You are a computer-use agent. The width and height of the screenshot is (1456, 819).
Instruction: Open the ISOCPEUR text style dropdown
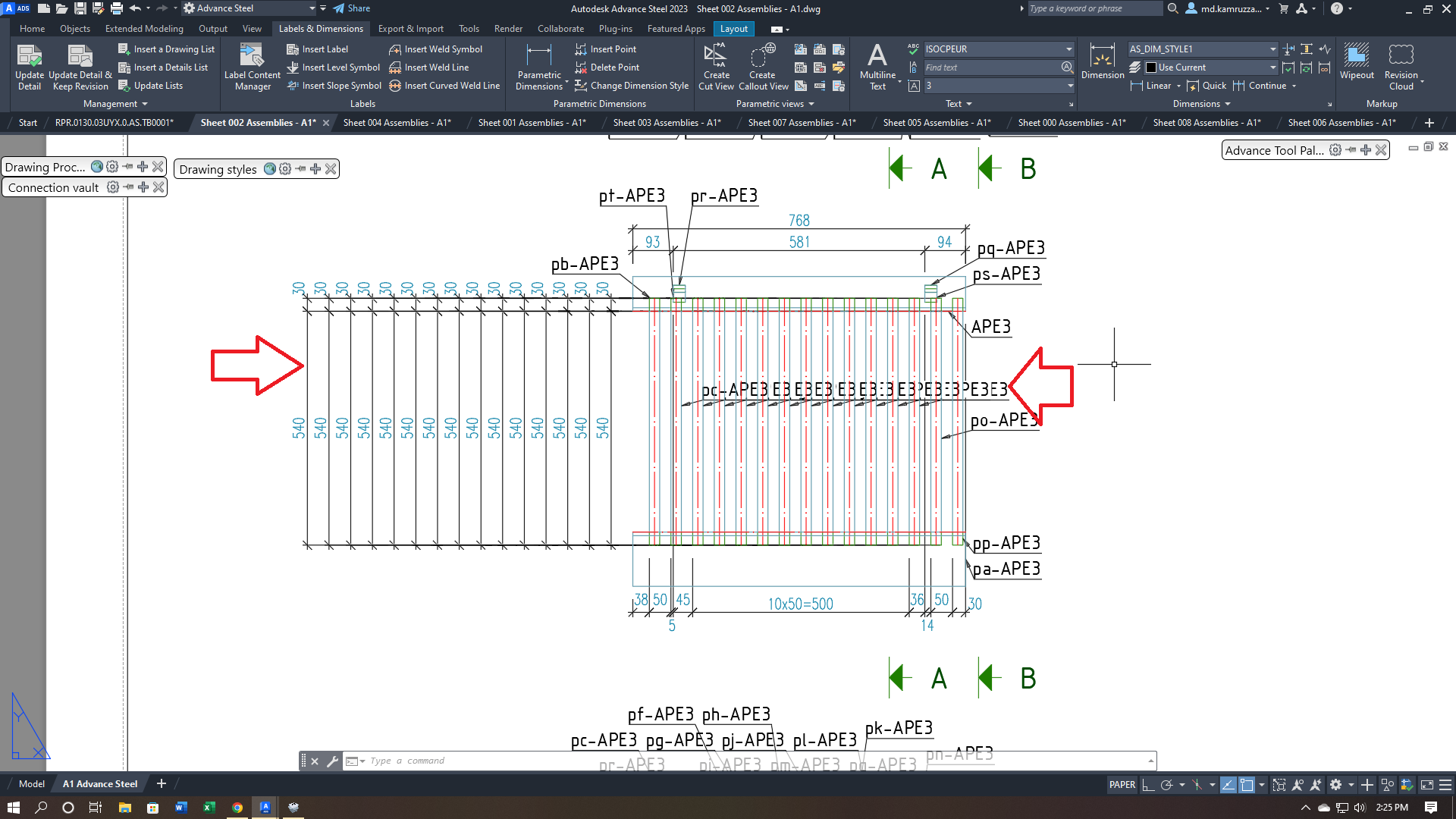(x=1067, y=49)
